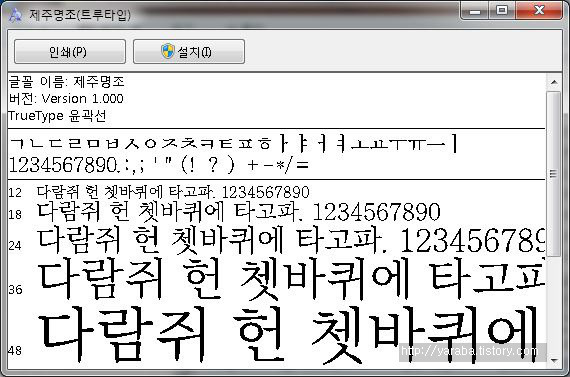
Task: Click the size 12 sample text line
Action: tap(173, 192)
